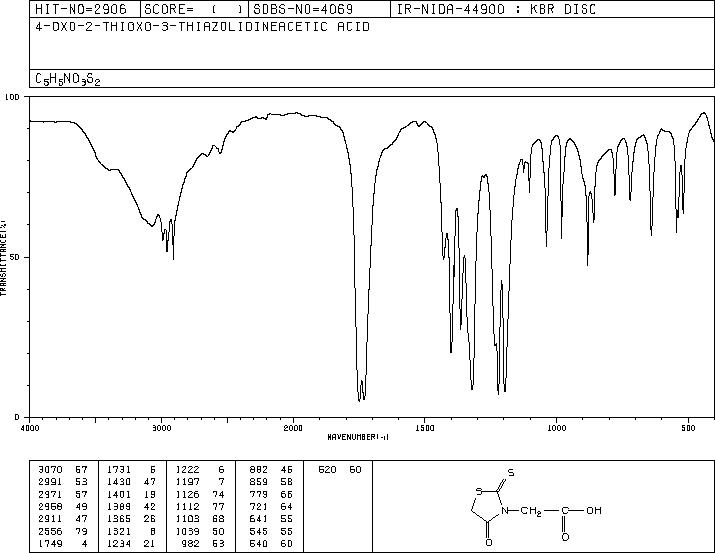This screenshot has width=715, height=553.
Task: Click the CH2 group in structure diagram
Action: pos(531,511)
